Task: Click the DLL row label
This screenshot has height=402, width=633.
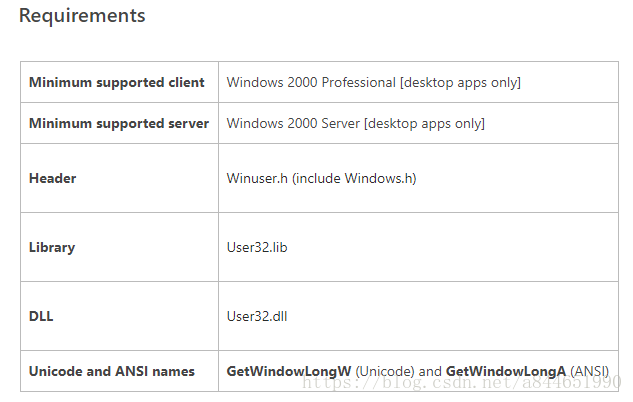Action: click(x=41, y=316)
